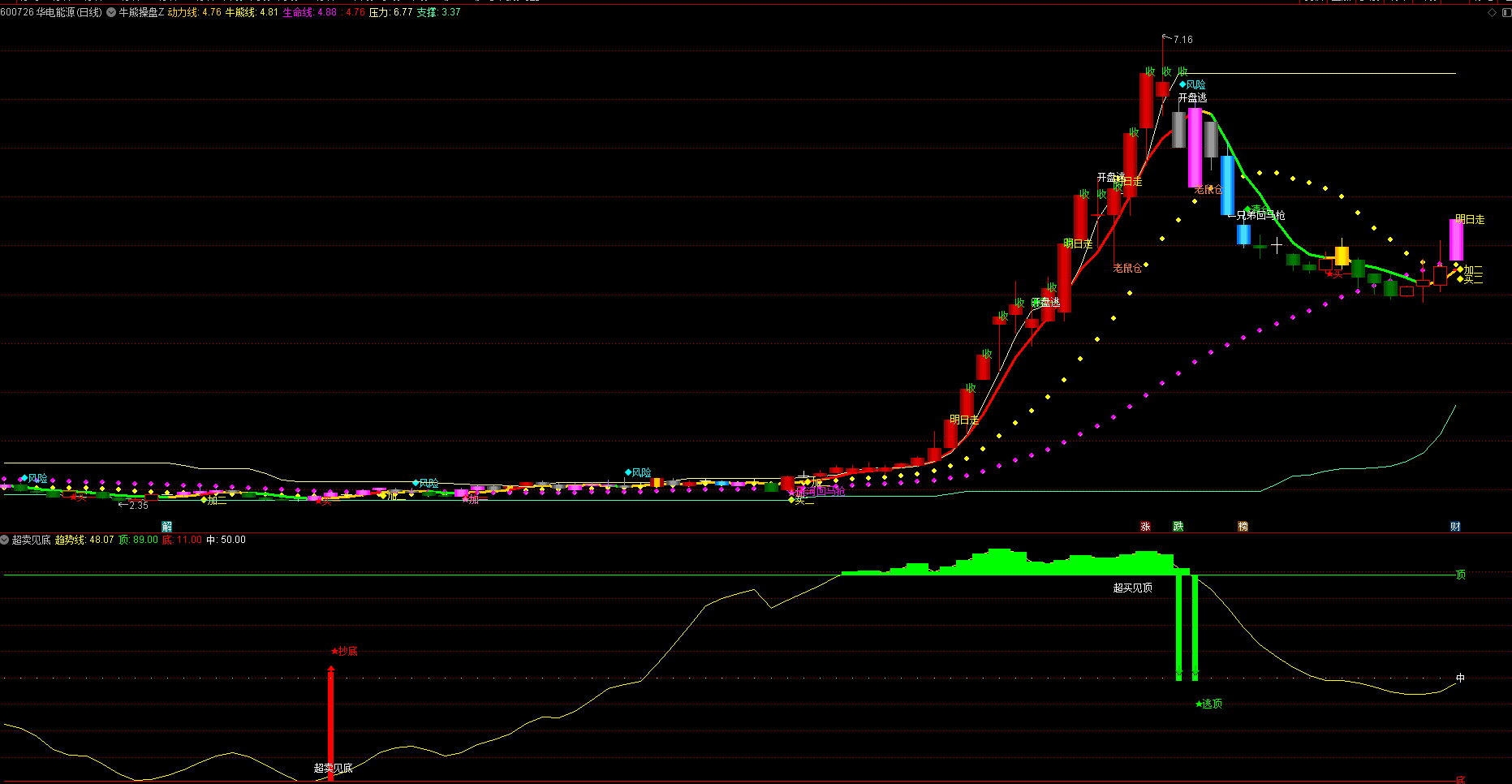Click the 2.35 low price label
The height and width of the screenshot is (784, 1512).
pyautogui.click(x=138, y=505)
